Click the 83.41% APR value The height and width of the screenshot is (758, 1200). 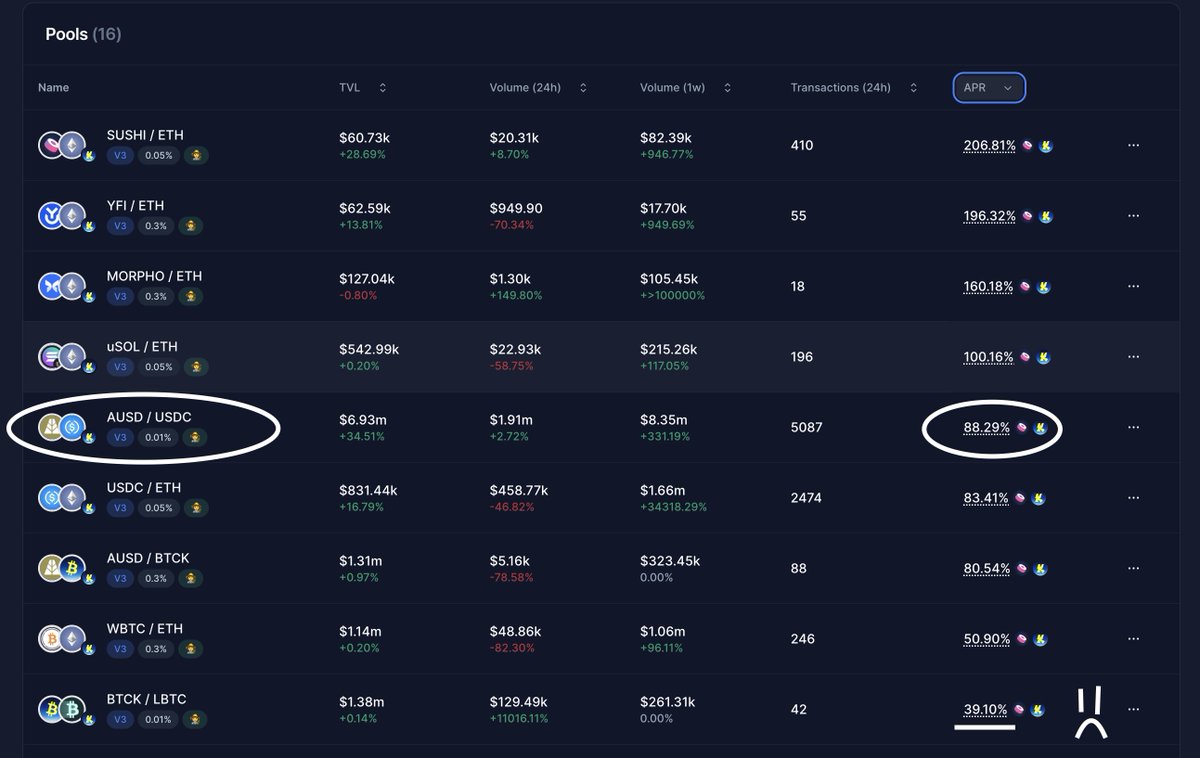(986, 498)
